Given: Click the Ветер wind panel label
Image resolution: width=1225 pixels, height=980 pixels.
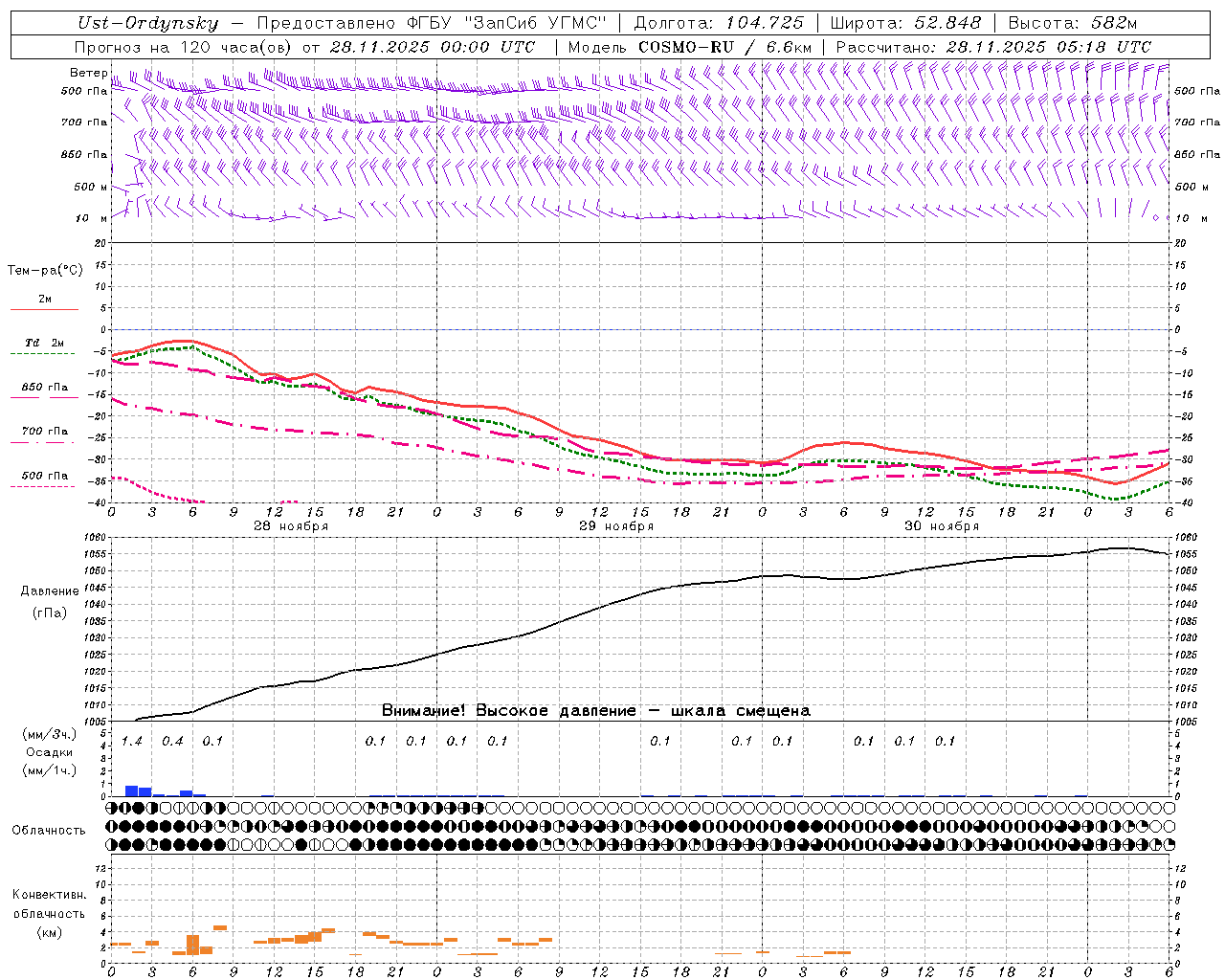Looking at the screenshot, I should coord(89,73).
